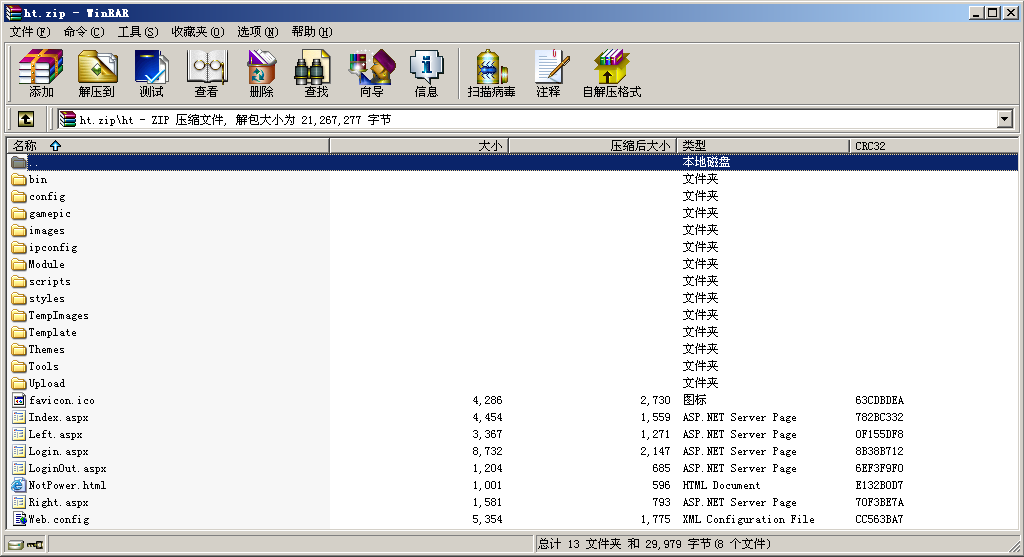Open the 注释 (Comment) toolbar icon
Screen dimensions: 1024x557
click(548, 74)
